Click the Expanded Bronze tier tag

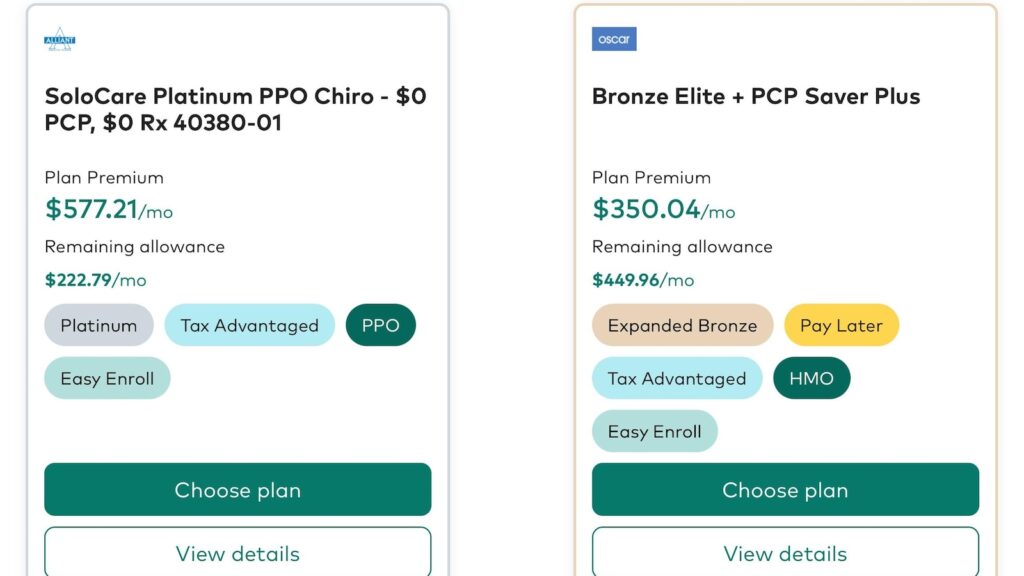tap(682, 325)
